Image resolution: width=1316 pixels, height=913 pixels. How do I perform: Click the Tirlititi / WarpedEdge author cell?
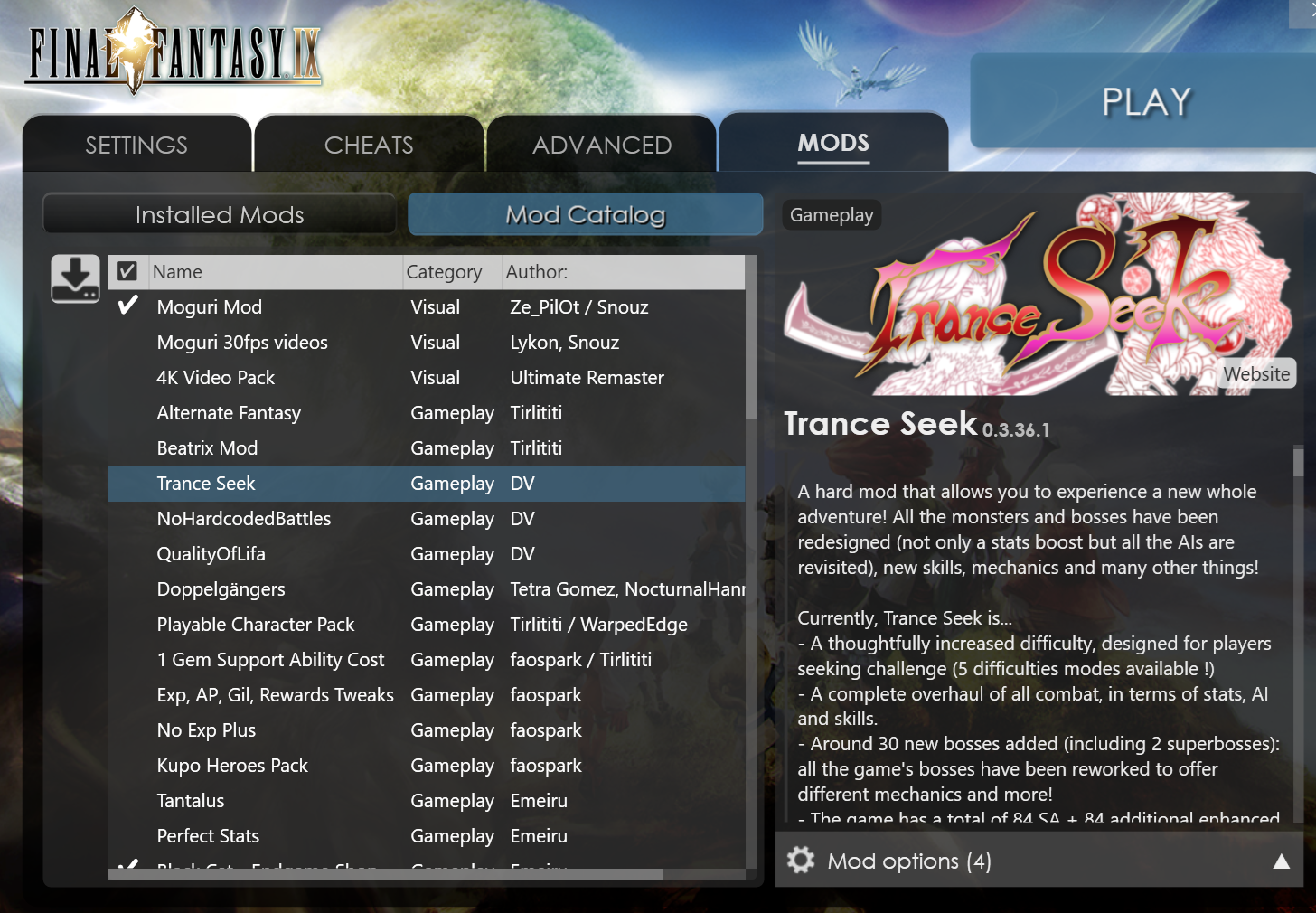tap(598, 625)
